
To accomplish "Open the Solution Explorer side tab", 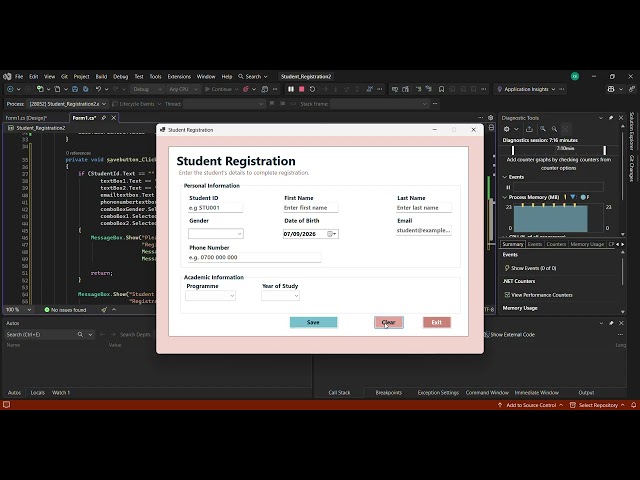I will pyautogui.click(x=631, y=131).
